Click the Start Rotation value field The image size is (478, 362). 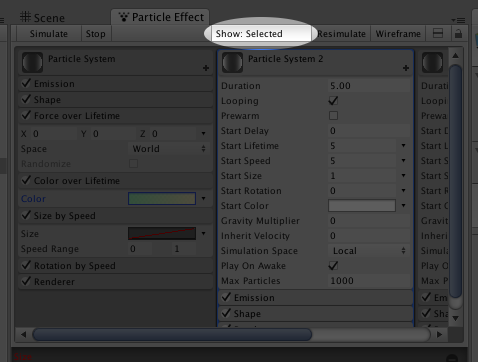362,191
